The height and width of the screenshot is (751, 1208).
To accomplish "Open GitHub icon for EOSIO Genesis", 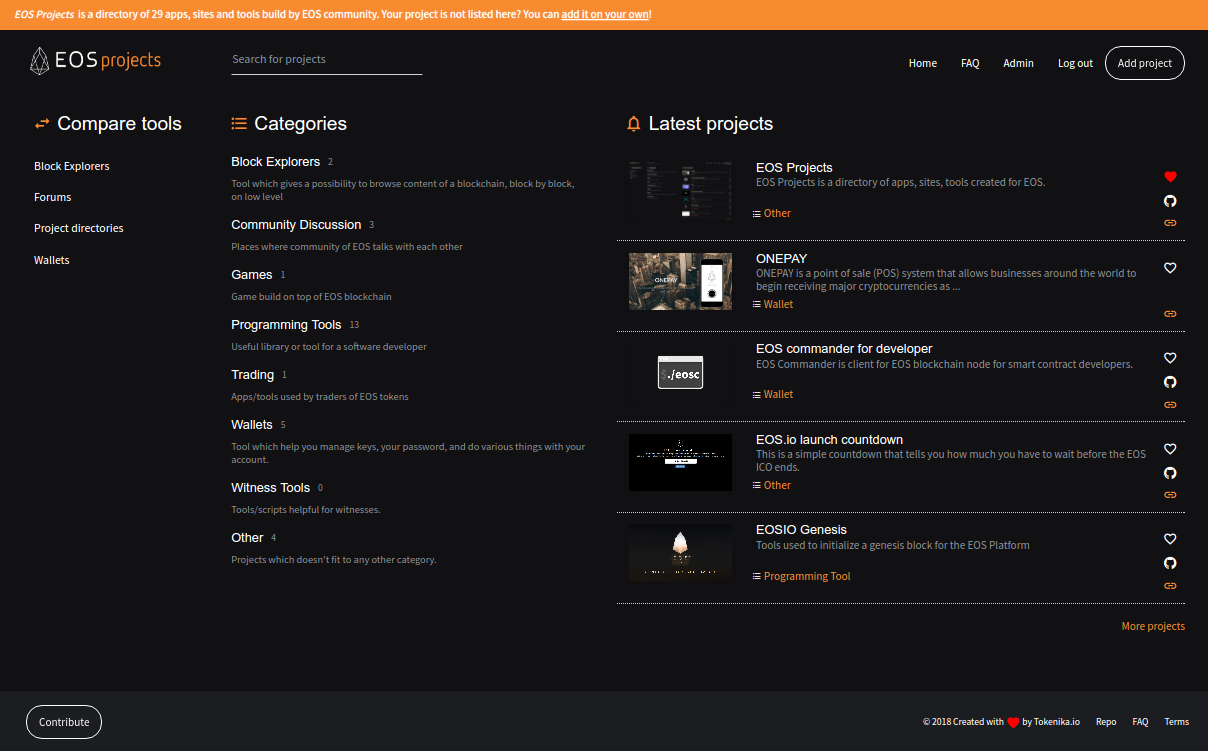I will 1170,563.
